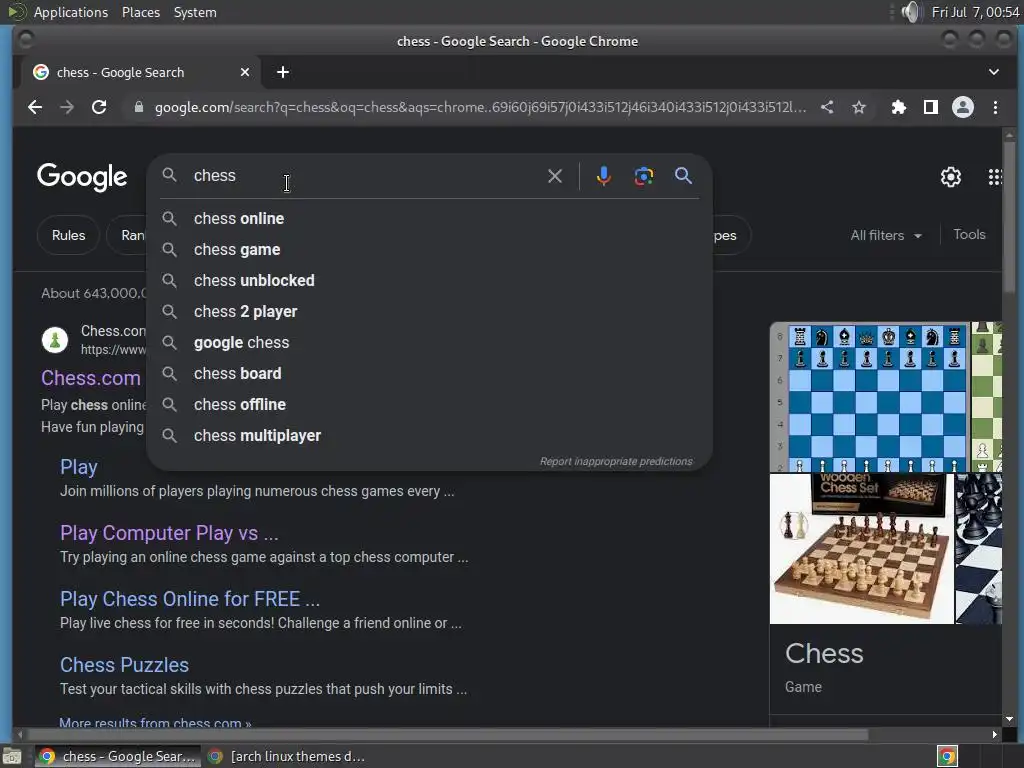
Task: Choose suggestion chess unblocked
Action: [429, 281]
